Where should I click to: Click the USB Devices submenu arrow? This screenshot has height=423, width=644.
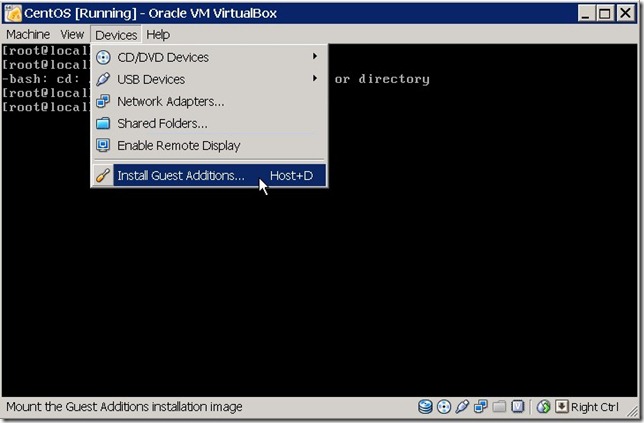coord(315,78)
